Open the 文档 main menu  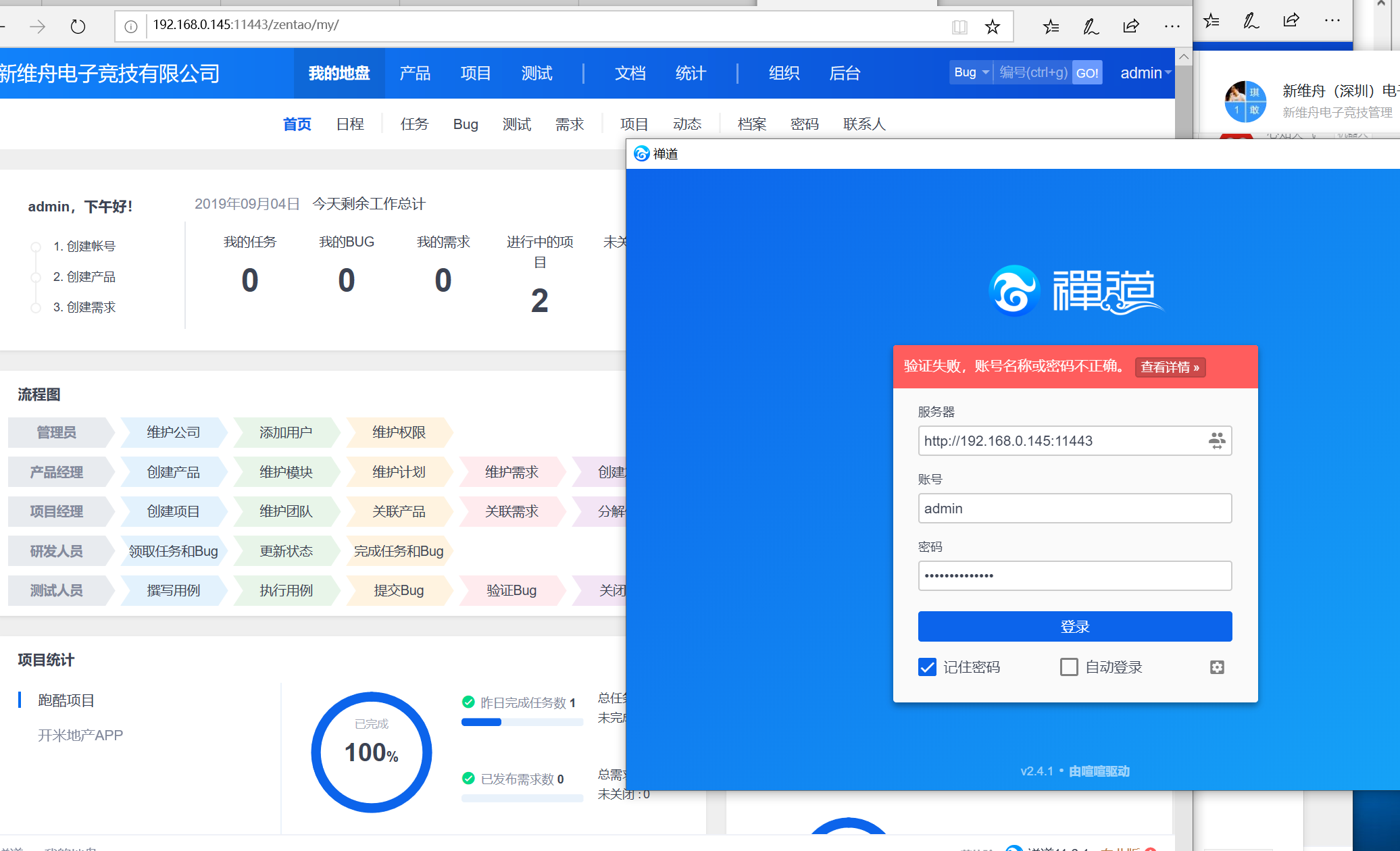tap(630, 73)
